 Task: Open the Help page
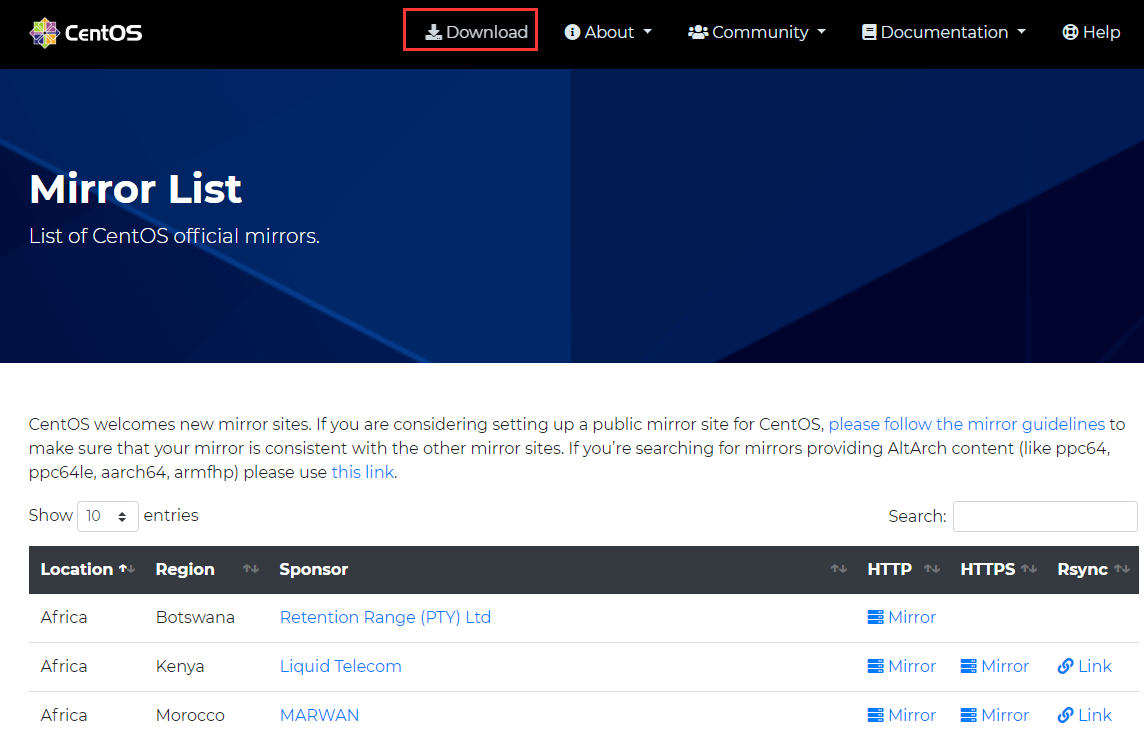(x=1091, y=32)
